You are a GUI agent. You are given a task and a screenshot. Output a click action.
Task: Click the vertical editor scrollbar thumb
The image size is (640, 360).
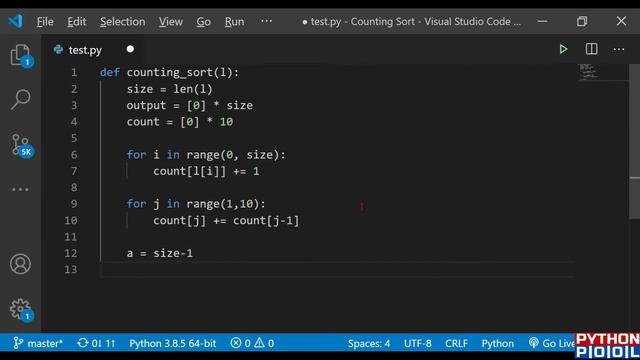tap(634, 142)
